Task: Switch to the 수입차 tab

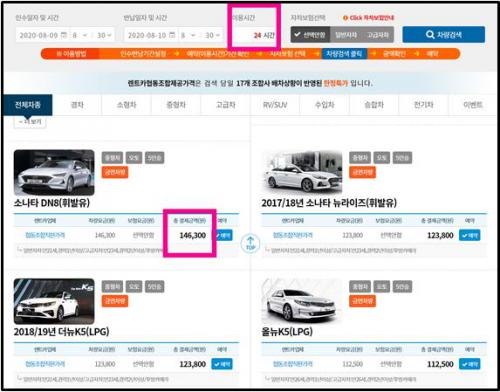Action: click(x=325, y=105)
